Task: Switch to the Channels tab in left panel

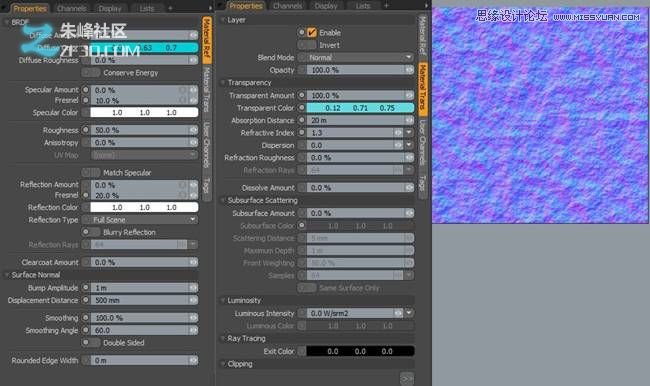Action: pos(71,8)
